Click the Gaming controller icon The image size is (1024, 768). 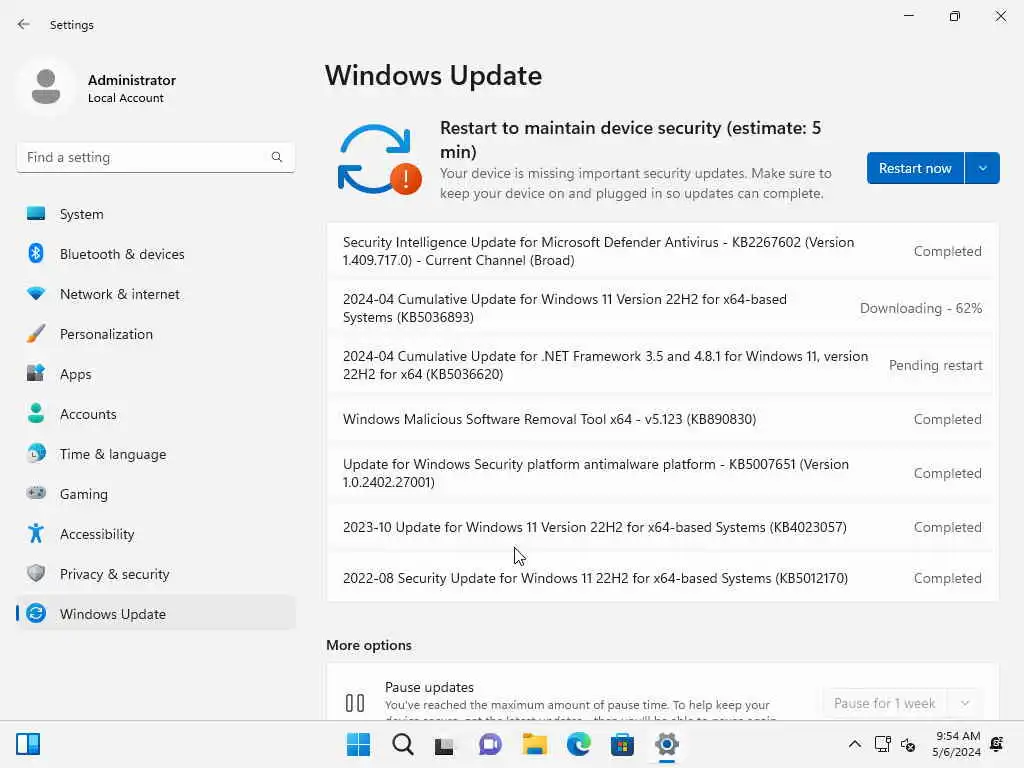[36, 493]
